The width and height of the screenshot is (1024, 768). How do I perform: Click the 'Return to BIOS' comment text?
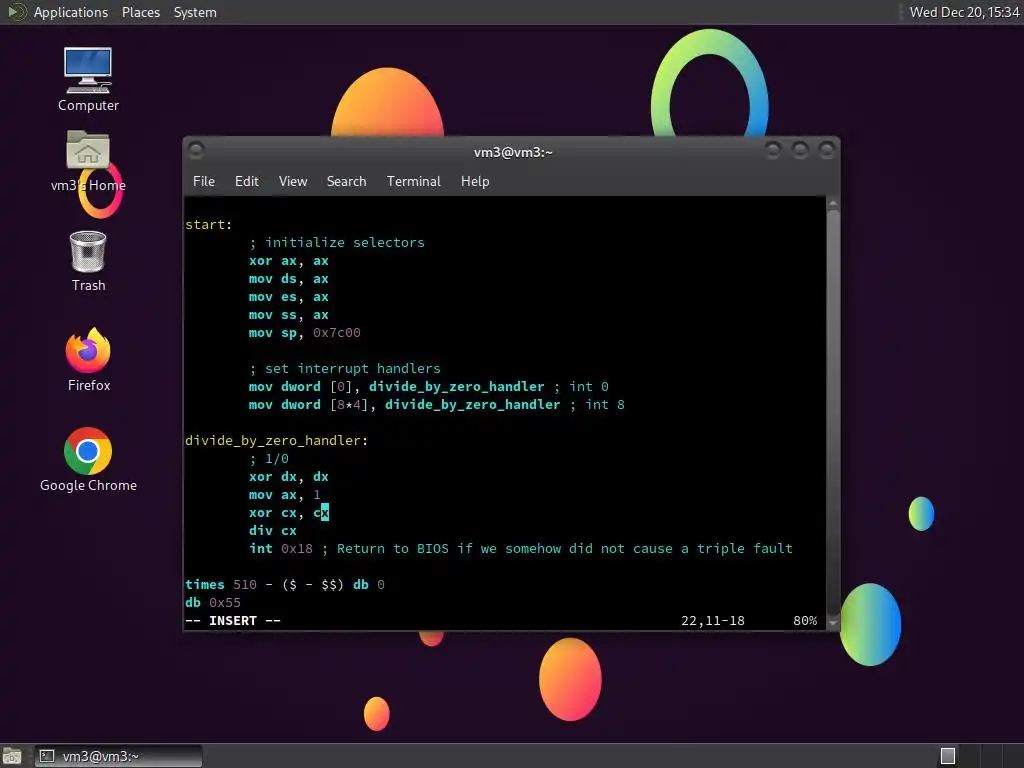(392, 549)
